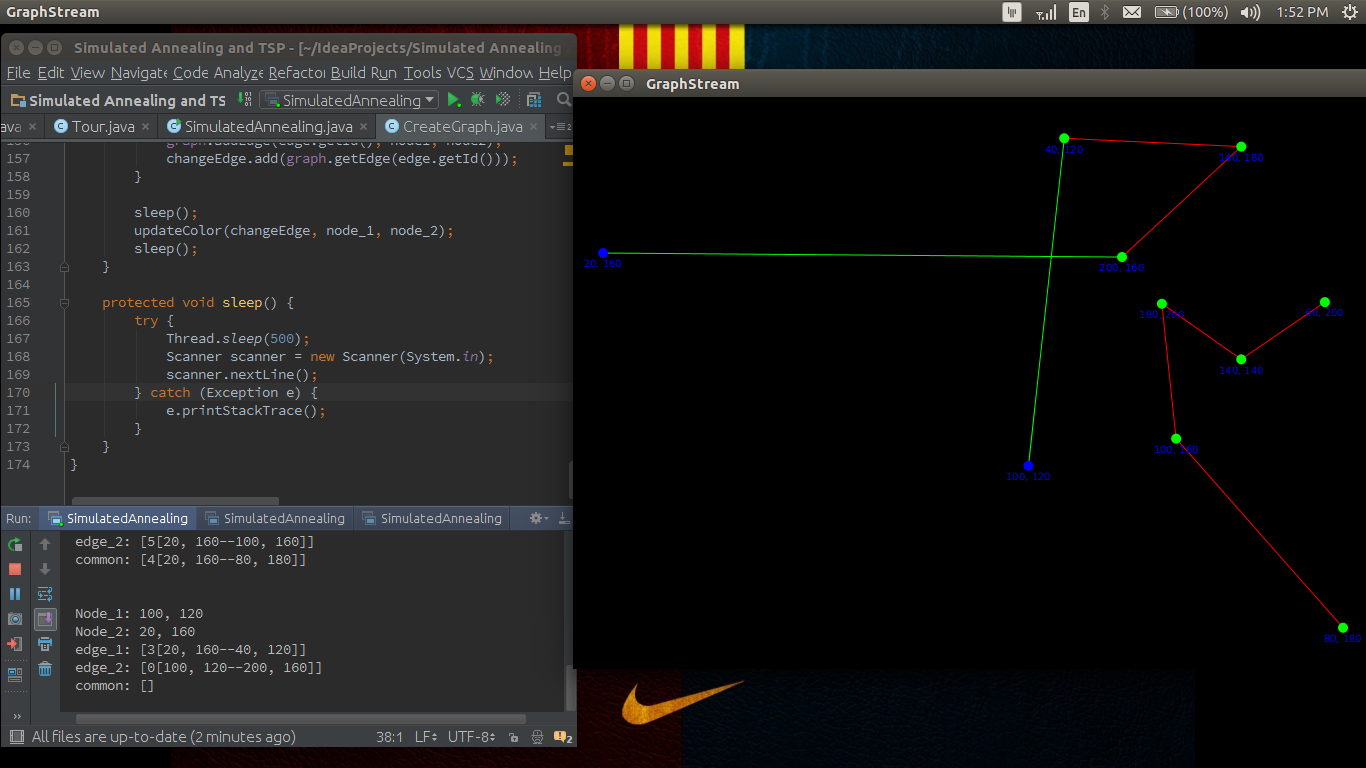Open the VCS menu
The height and width of the screenshot is (768, 1366).
pyautogui.click(x=460, y=73)
